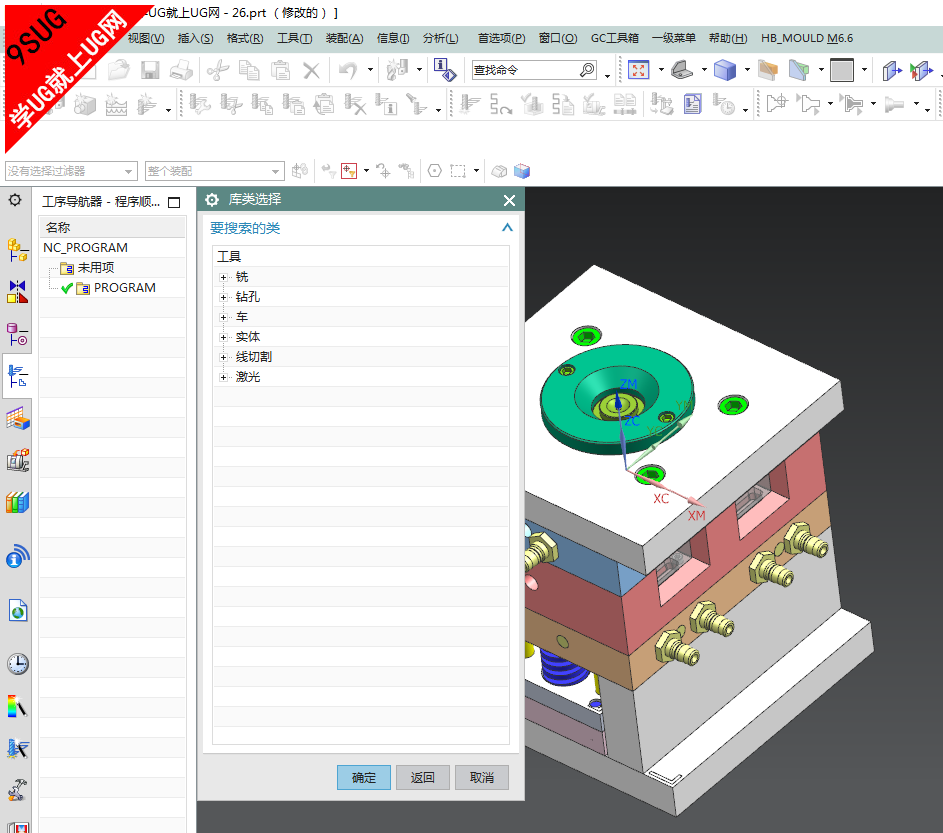
Task: Click the Copy toolbar icon
Action: pos(249,70)
